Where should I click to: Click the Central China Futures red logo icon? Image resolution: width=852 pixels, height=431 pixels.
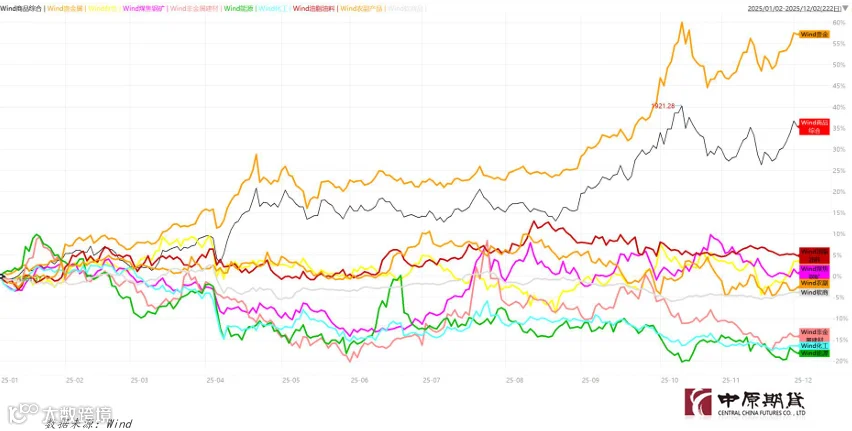[x=698, y=402]
